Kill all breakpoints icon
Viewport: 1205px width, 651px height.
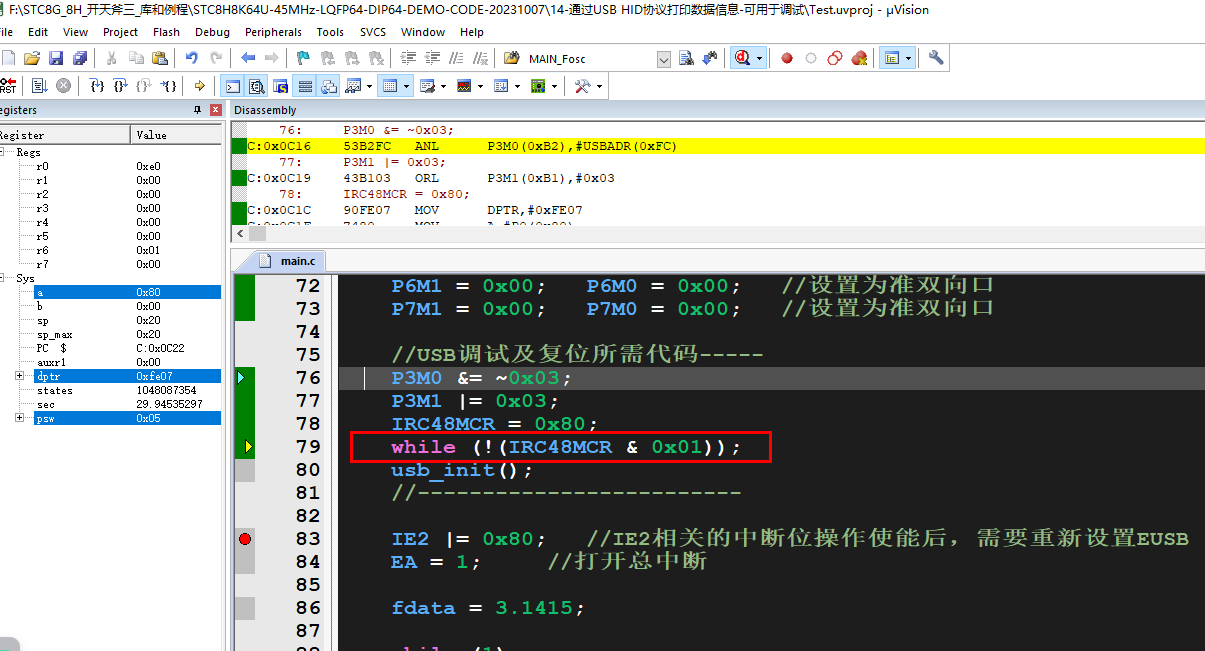pos(859,58)
